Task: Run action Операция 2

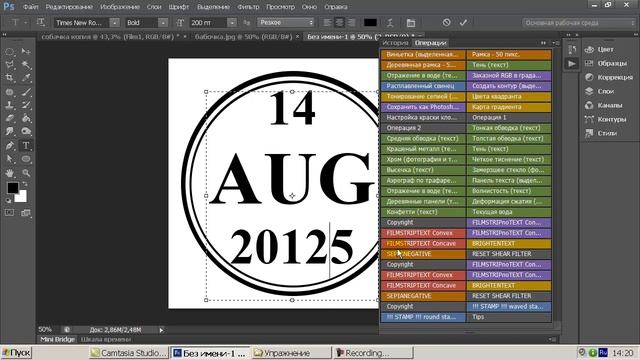Action: tap(423, 128)
